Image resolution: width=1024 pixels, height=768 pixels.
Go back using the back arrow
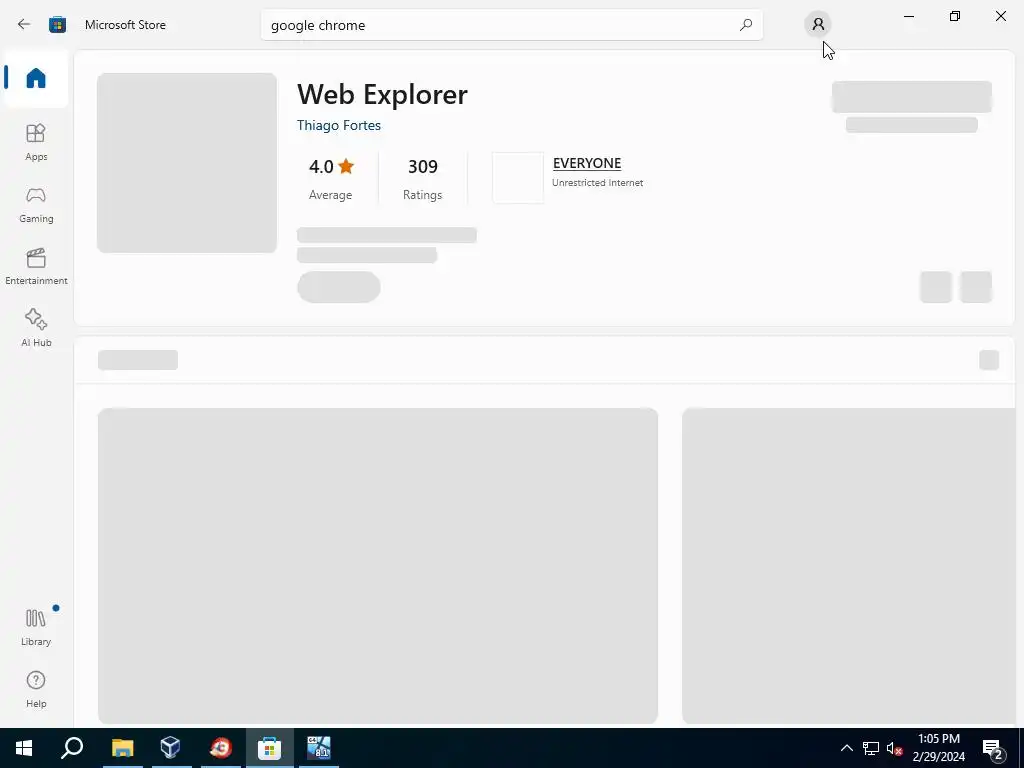(24, 25)
